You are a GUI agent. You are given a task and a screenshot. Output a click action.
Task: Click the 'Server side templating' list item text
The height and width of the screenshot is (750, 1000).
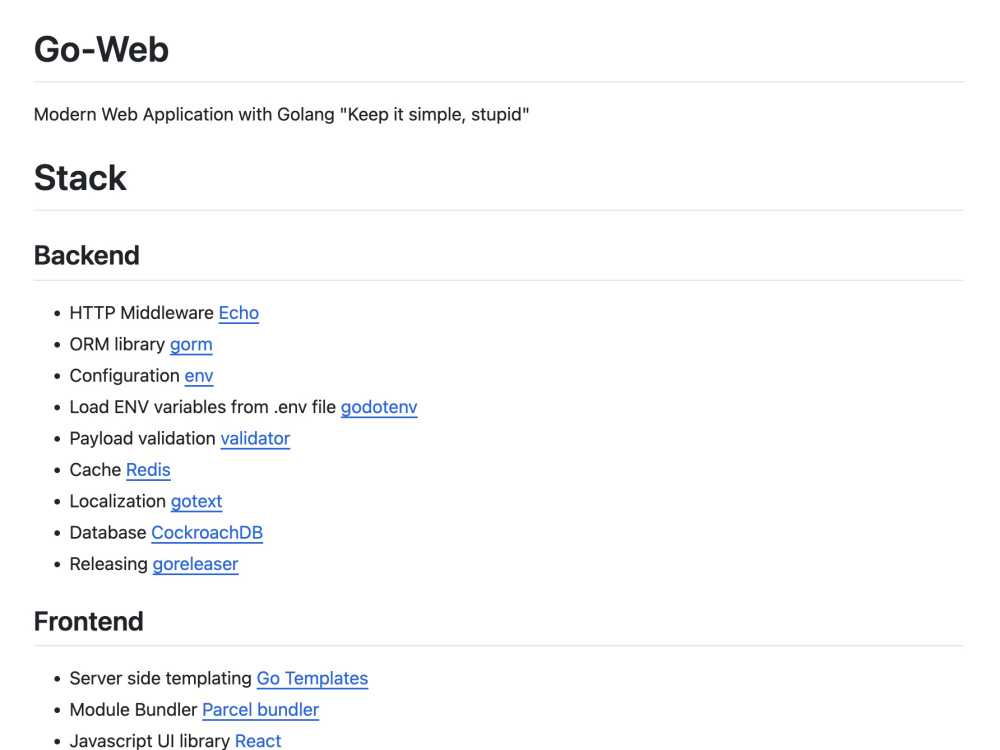tap(161, 679)
